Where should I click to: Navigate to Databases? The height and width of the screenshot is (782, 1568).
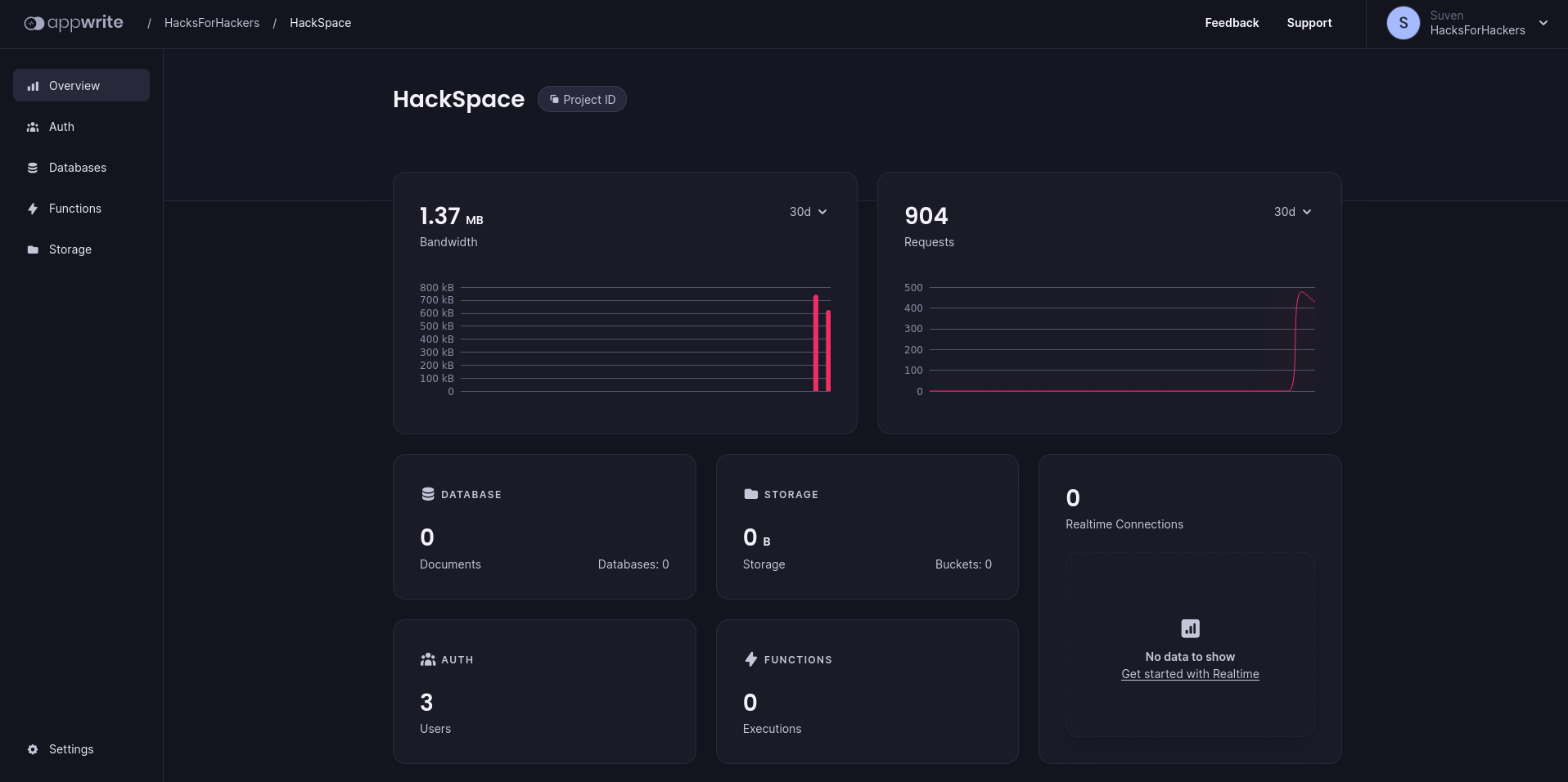pyautogui.click(x=81, y=168)
